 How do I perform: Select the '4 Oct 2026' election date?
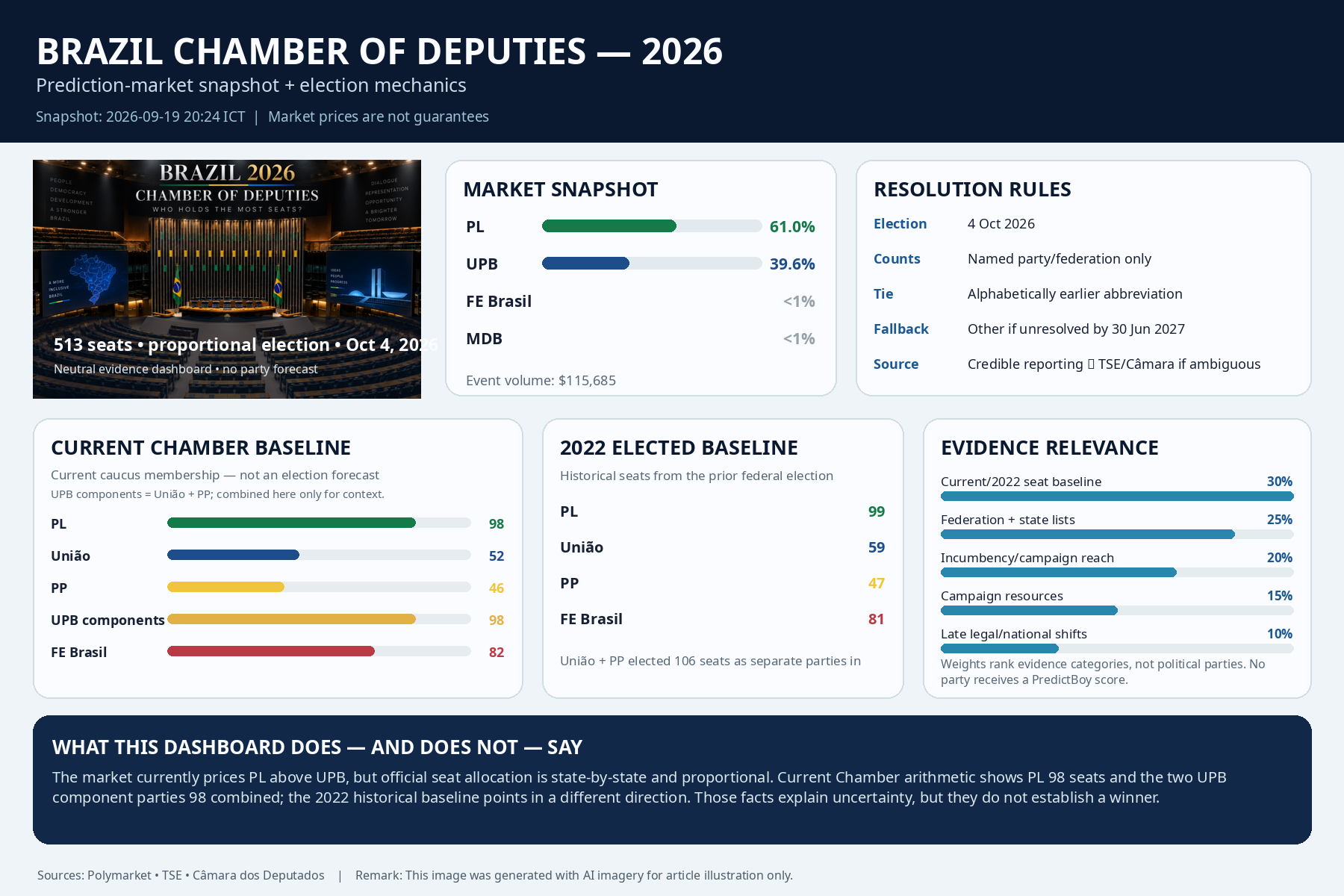1001,224
